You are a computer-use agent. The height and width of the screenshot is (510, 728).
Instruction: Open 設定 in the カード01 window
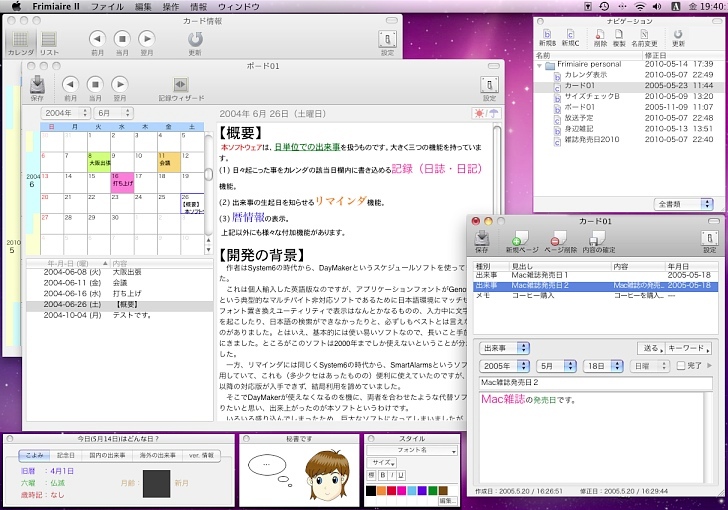tap(709, 240)
